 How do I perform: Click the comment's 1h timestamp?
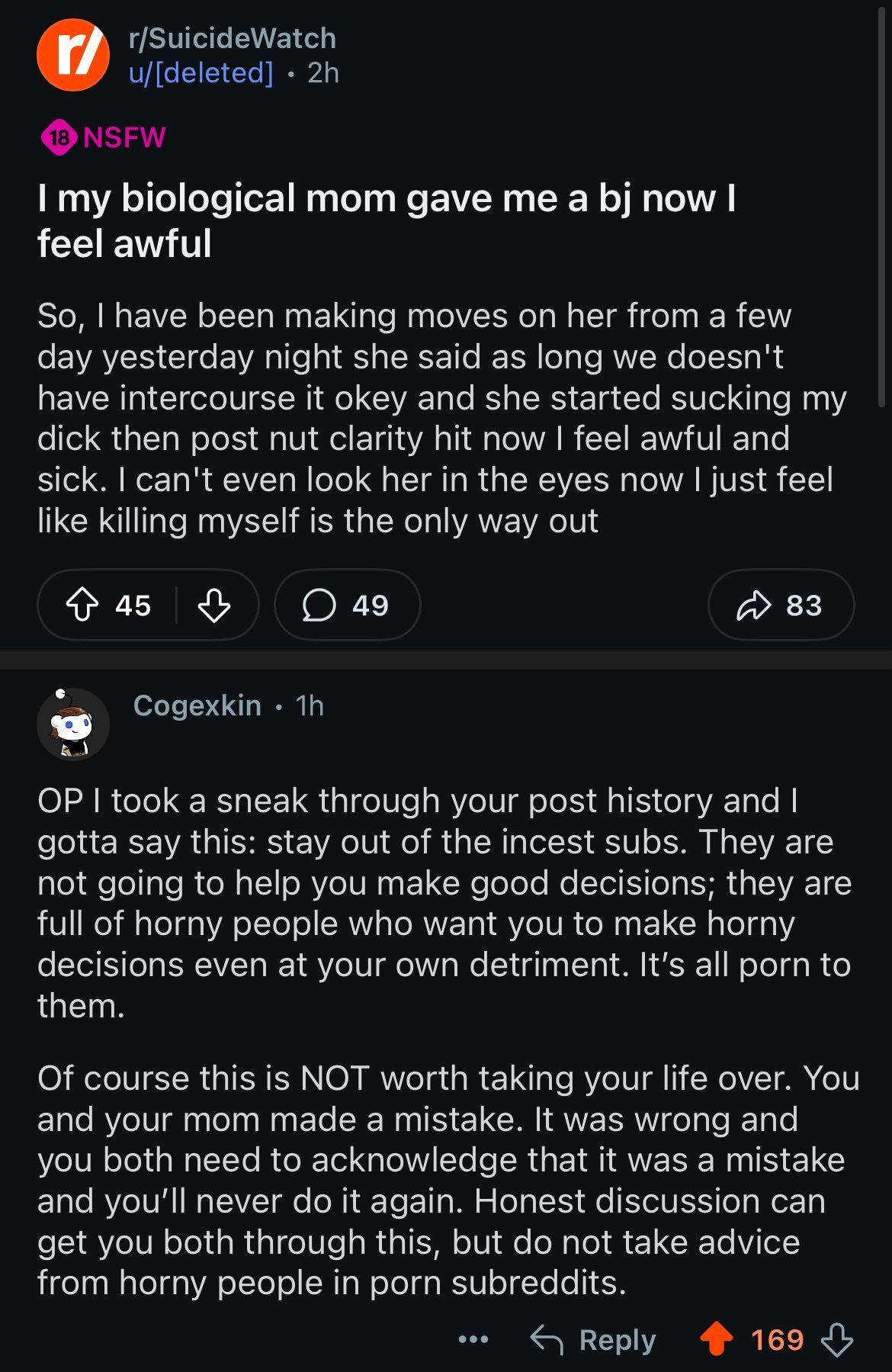coord(310,705)
